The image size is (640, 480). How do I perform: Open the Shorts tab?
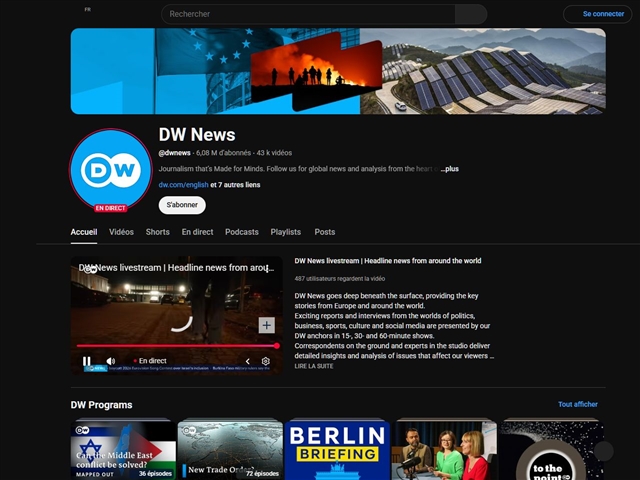tap(158, 232)
